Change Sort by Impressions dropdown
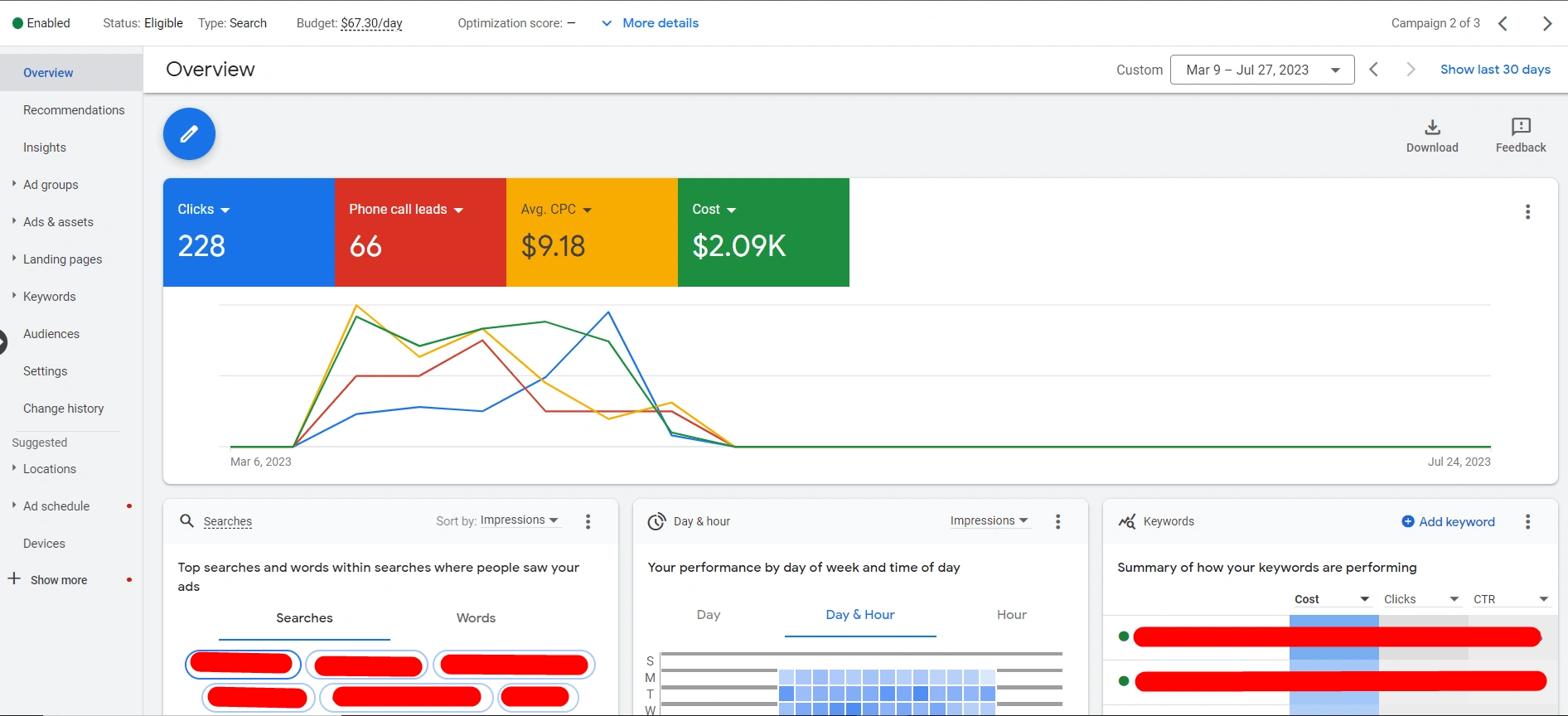 tap(520, 520)
